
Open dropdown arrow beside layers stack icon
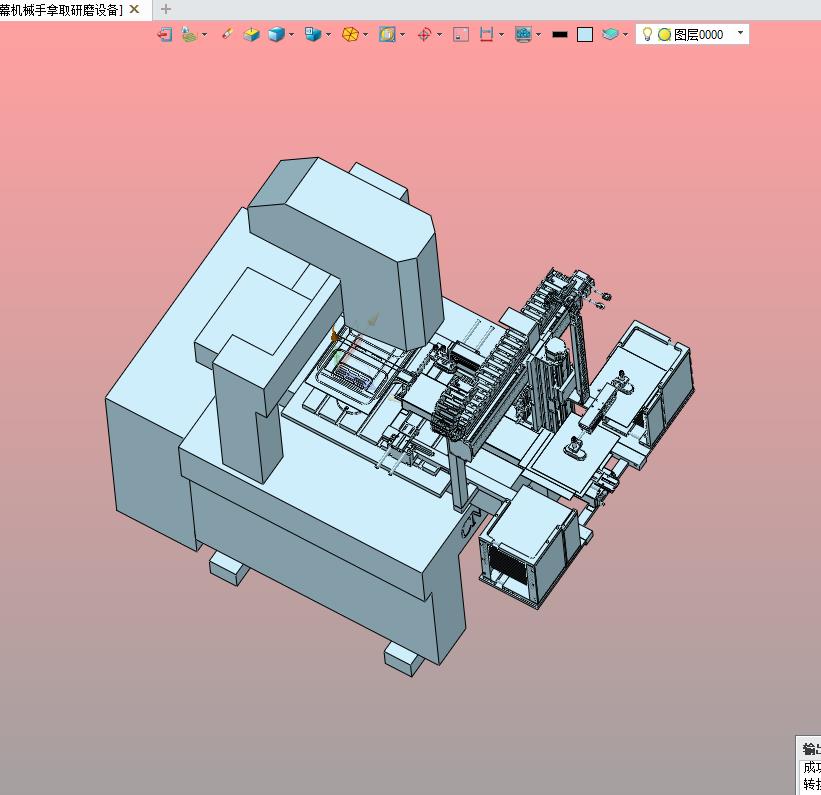[x=625, y=35]
